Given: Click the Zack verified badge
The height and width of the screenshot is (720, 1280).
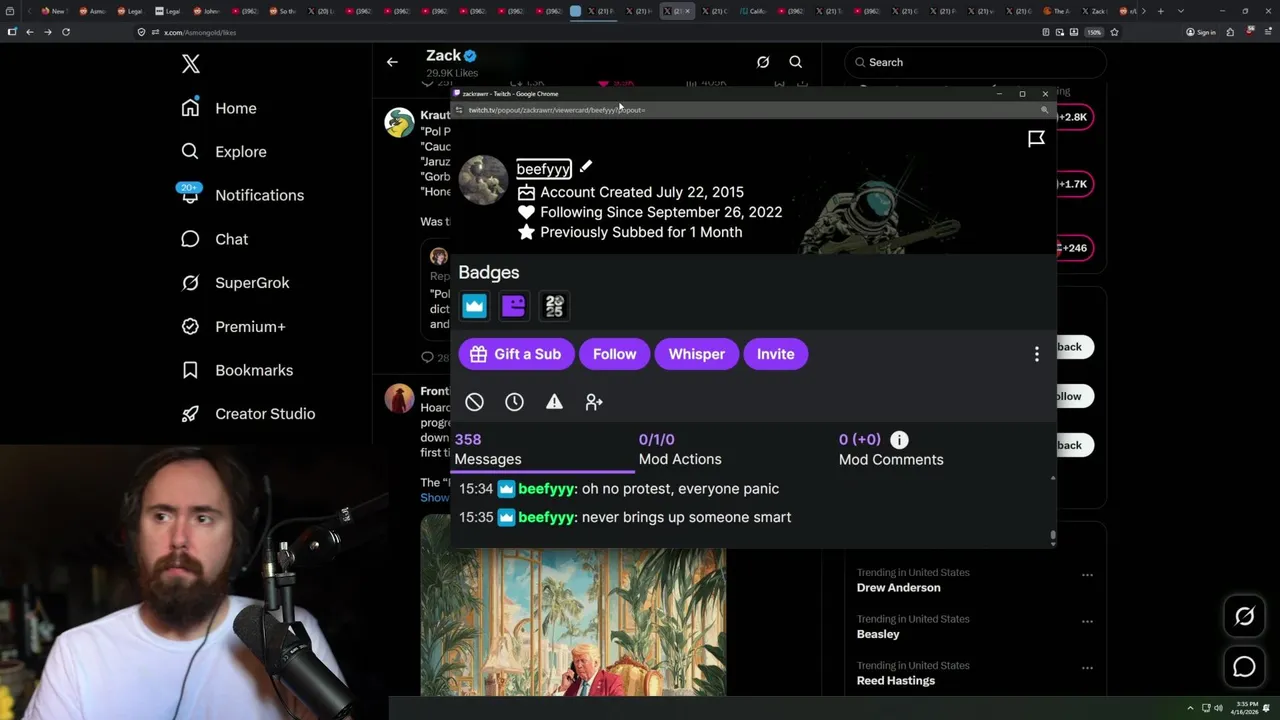Looking at the screenshot, I should 470,56.
